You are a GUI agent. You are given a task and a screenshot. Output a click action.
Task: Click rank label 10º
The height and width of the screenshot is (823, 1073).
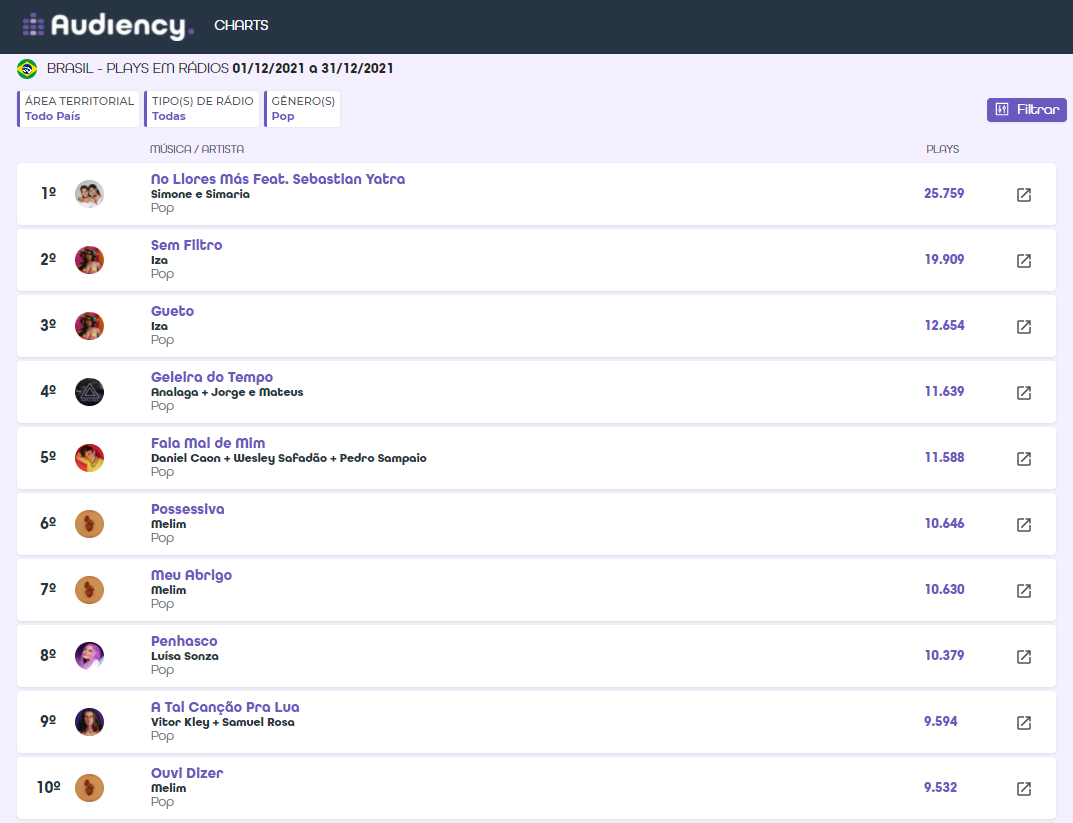coord(49,787)
